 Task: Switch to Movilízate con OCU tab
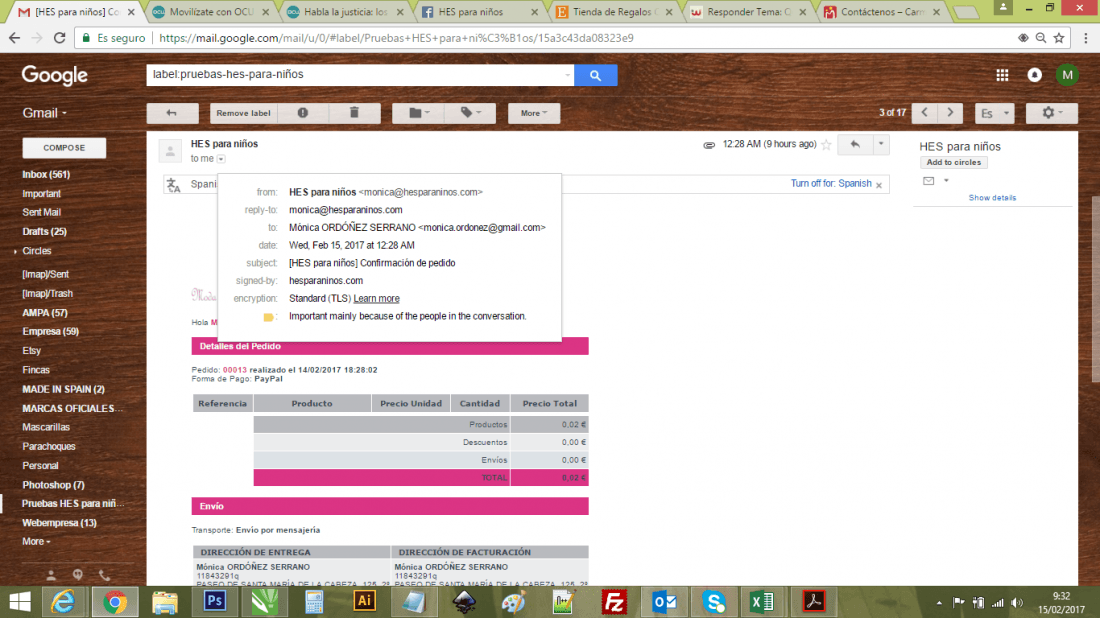pos(210,12)
